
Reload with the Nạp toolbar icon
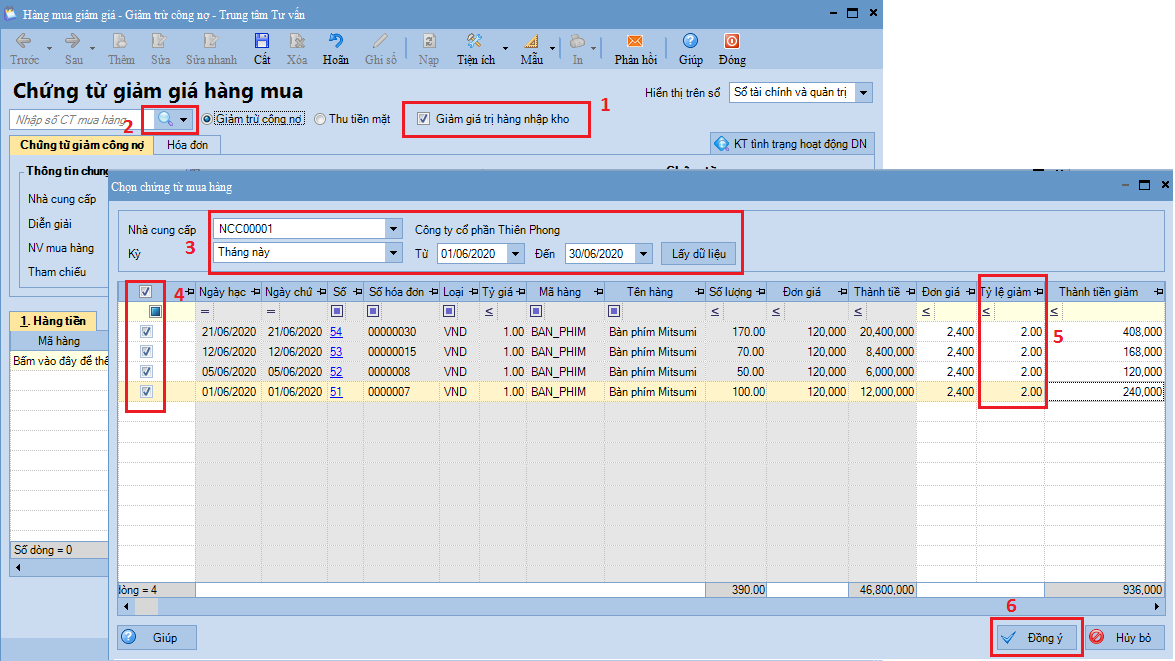pos(429,41)
